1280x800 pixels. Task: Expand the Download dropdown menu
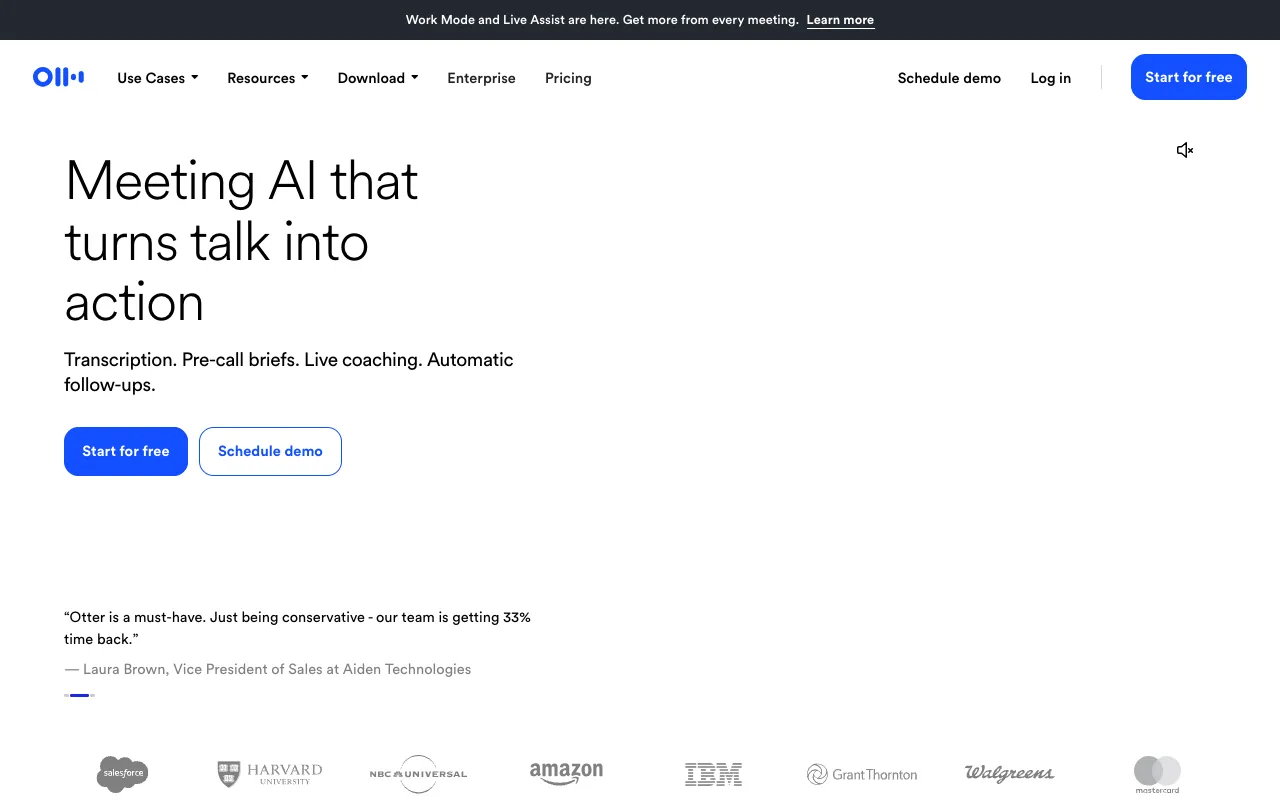point(378,78)
